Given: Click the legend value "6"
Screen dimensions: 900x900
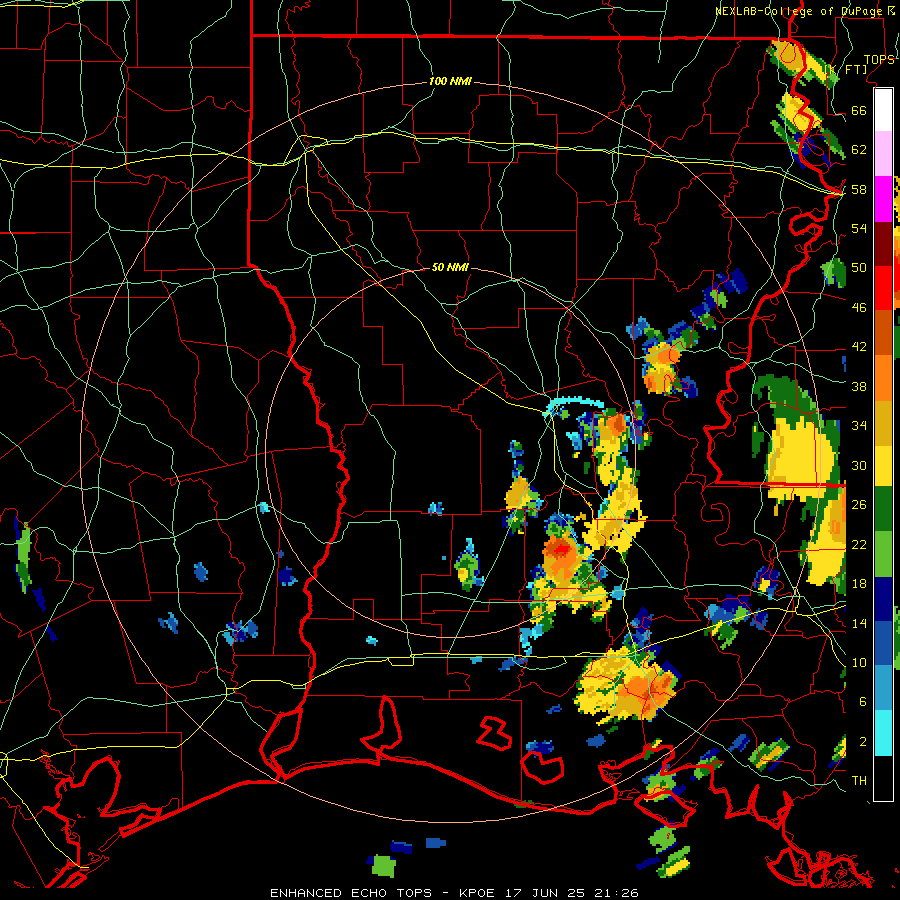Looking at the screenshot, I should (863, 702).
